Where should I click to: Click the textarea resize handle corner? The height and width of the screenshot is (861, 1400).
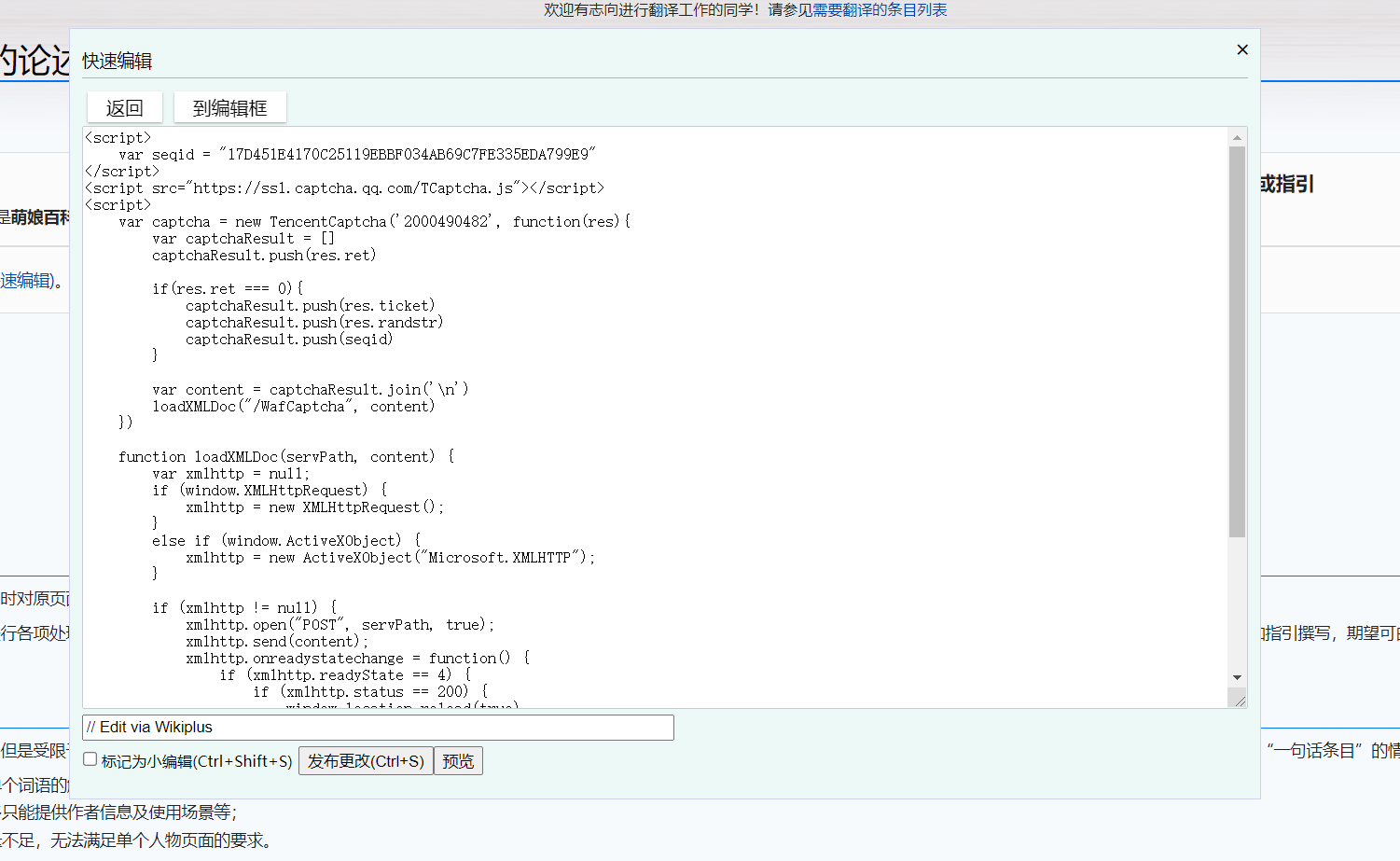[x=1239, y=700]
